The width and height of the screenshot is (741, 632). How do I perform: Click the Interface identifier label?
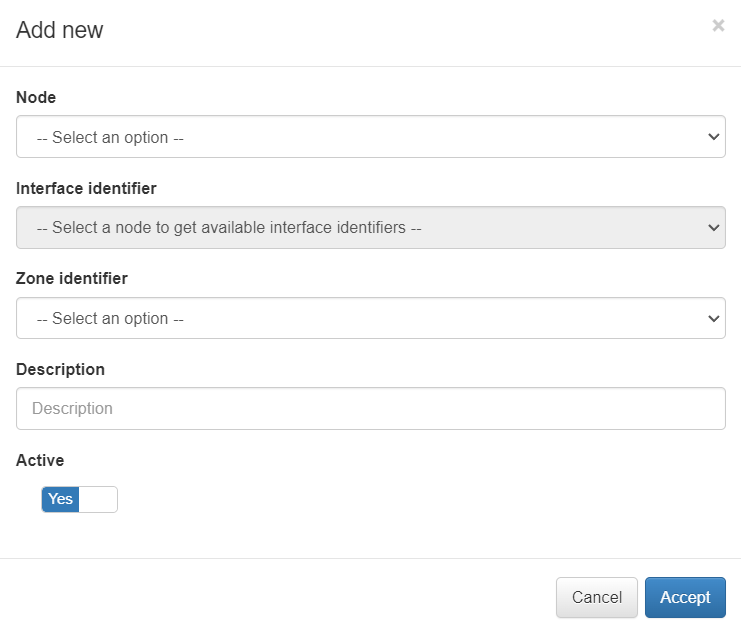pos(86,188)
